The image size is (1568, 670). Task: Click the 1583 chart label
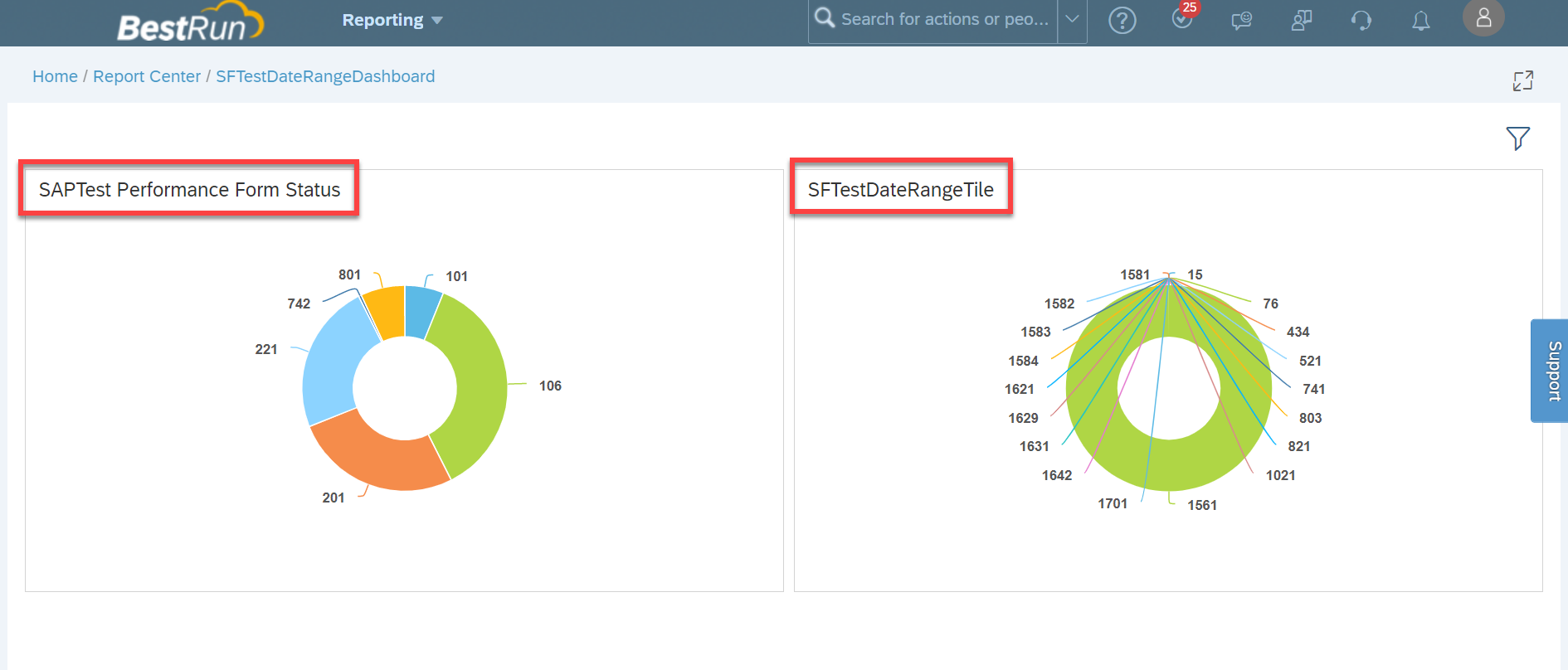click(1035, 332)
